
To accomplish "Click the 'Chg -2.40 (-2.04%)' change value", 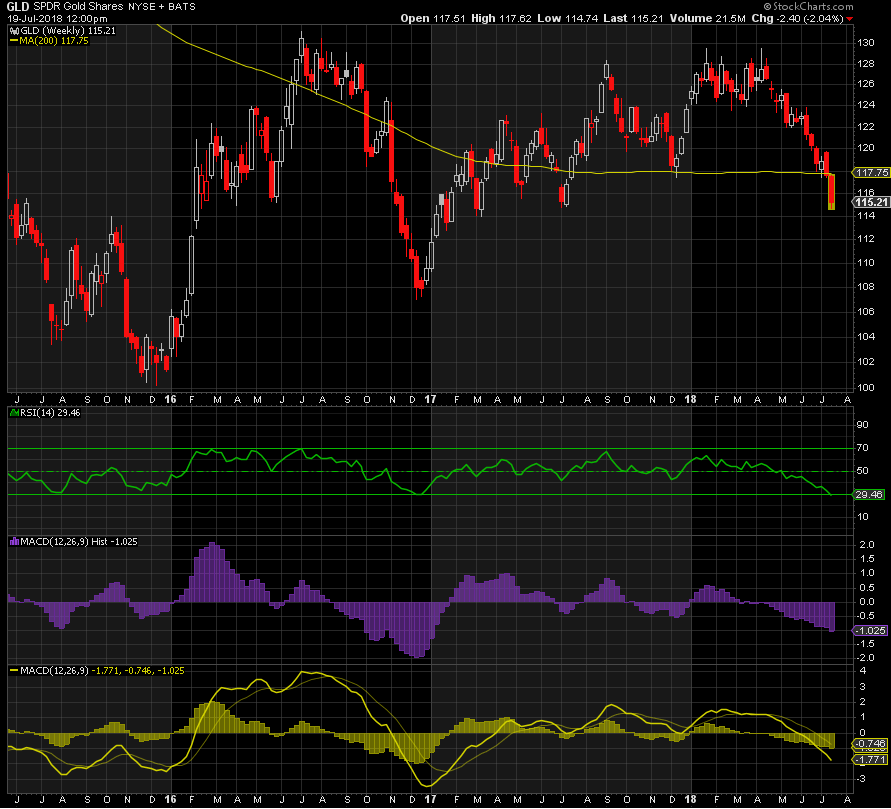I will pyautogui.click(x=798, y=18).
